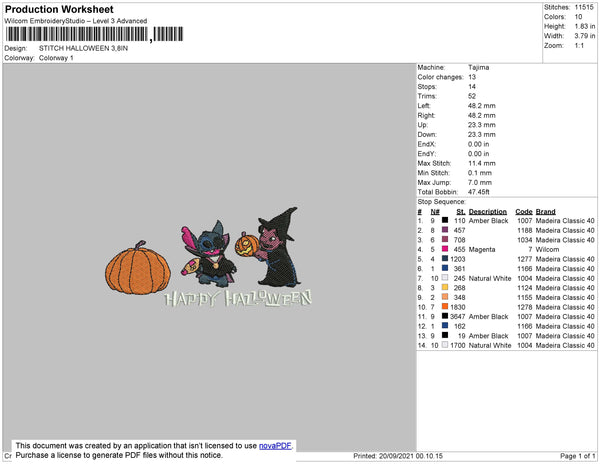600x464 pixels.
Task: Click the Brand column header
Action: pos(546,212)
